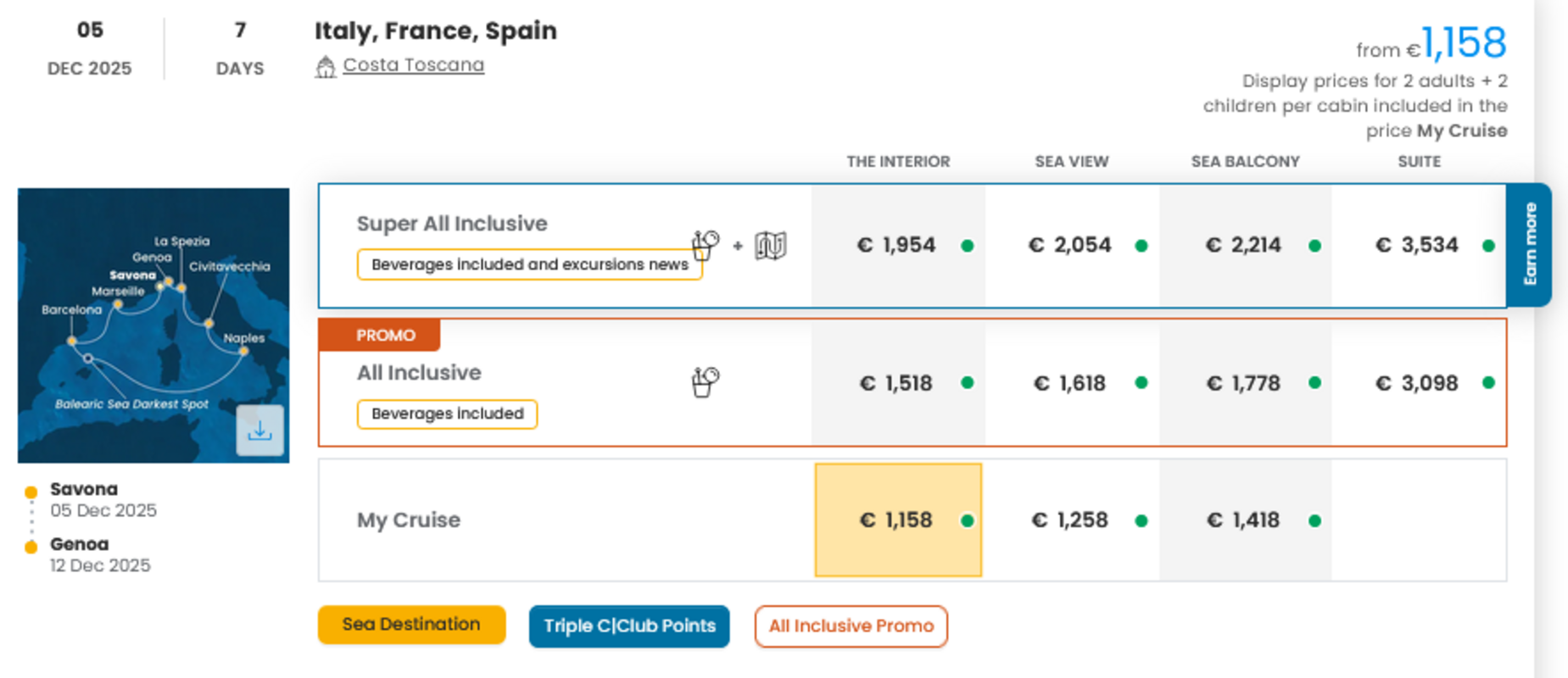Expand the Earn more side tab
1568x678 pixels.
[x=1530, y=245]
